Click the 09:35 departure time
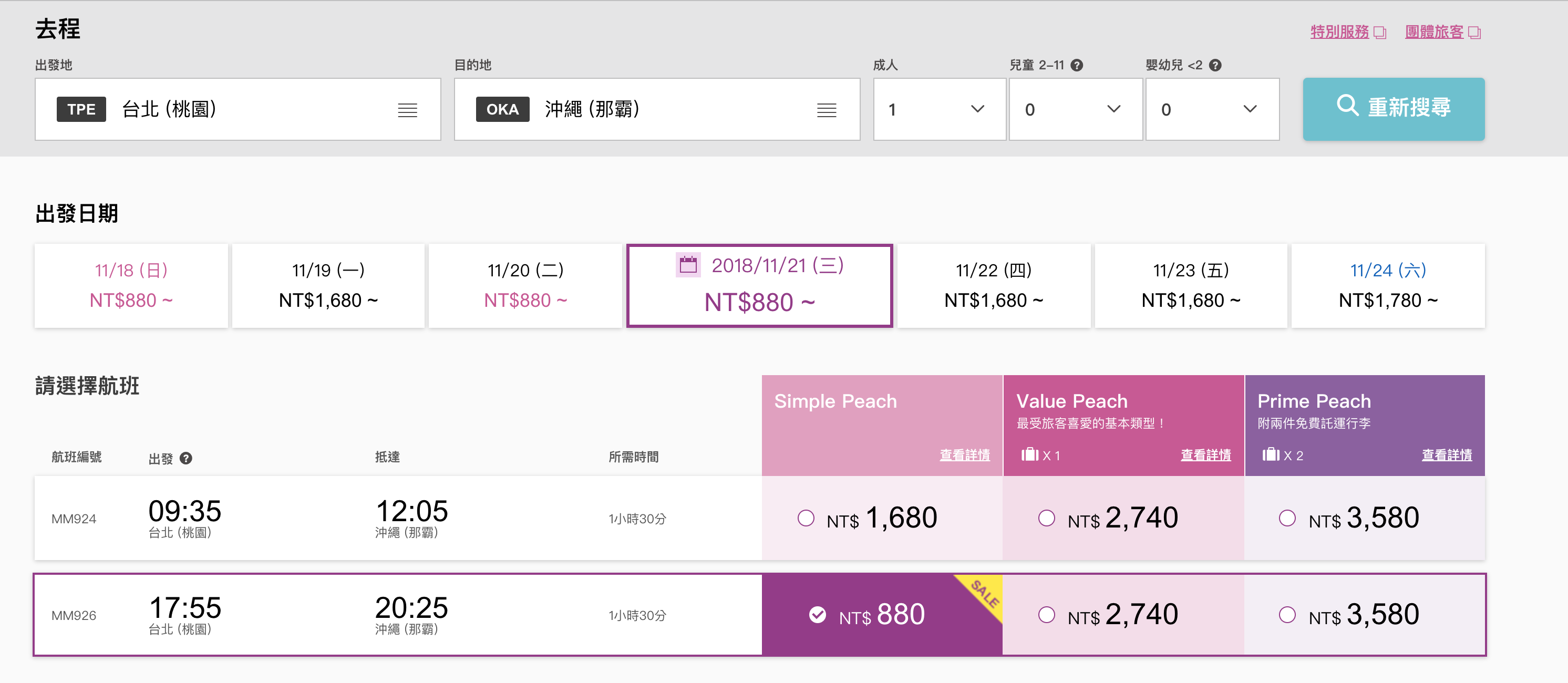The image size is (1568, 683). tap(184, 511)
